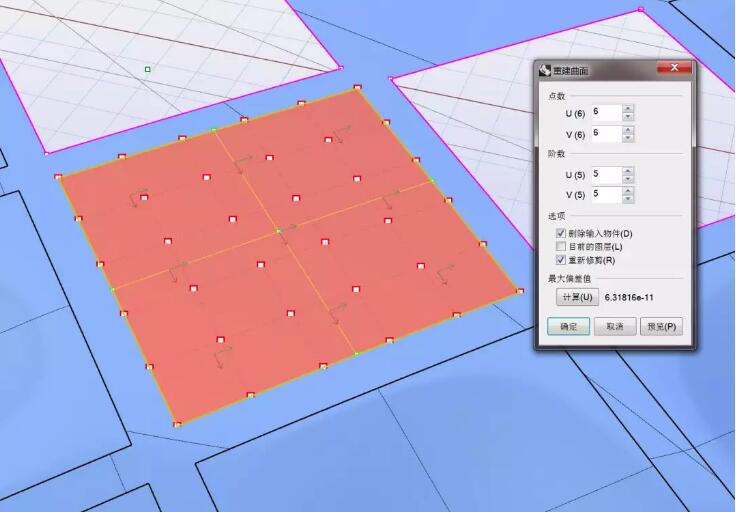Click the 预览(P) button
The width and height of the screenshot is (736, 512).
661,327
